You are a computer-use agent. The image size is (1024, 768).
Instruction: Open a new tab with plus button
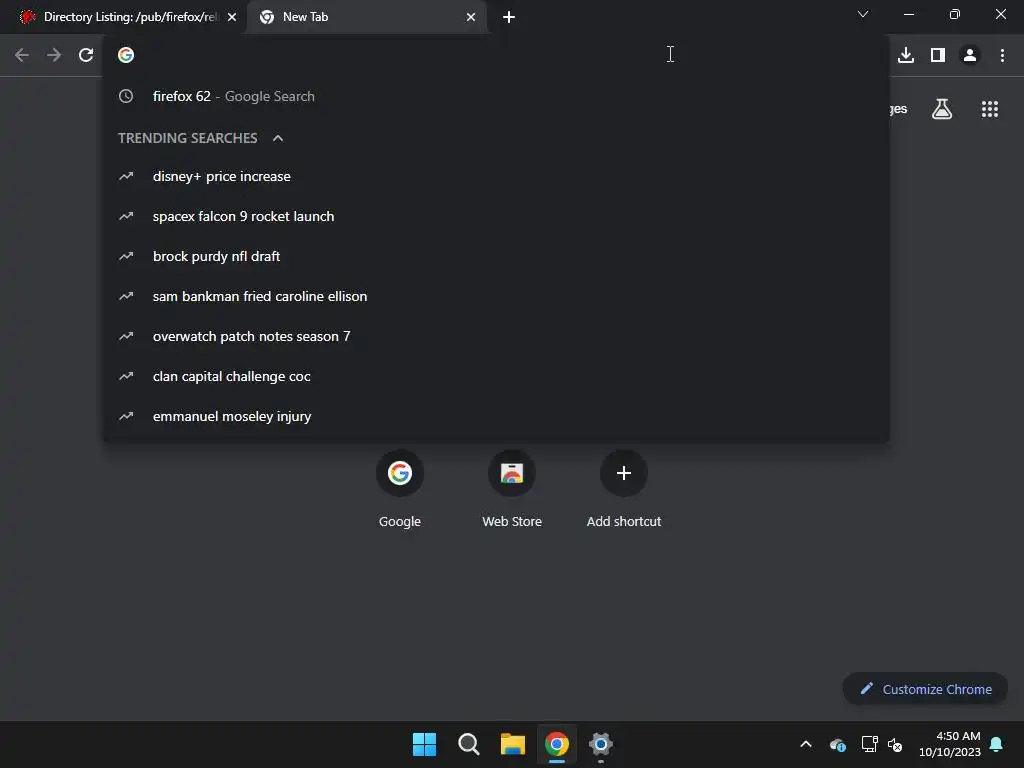click(x=509, y=17)
